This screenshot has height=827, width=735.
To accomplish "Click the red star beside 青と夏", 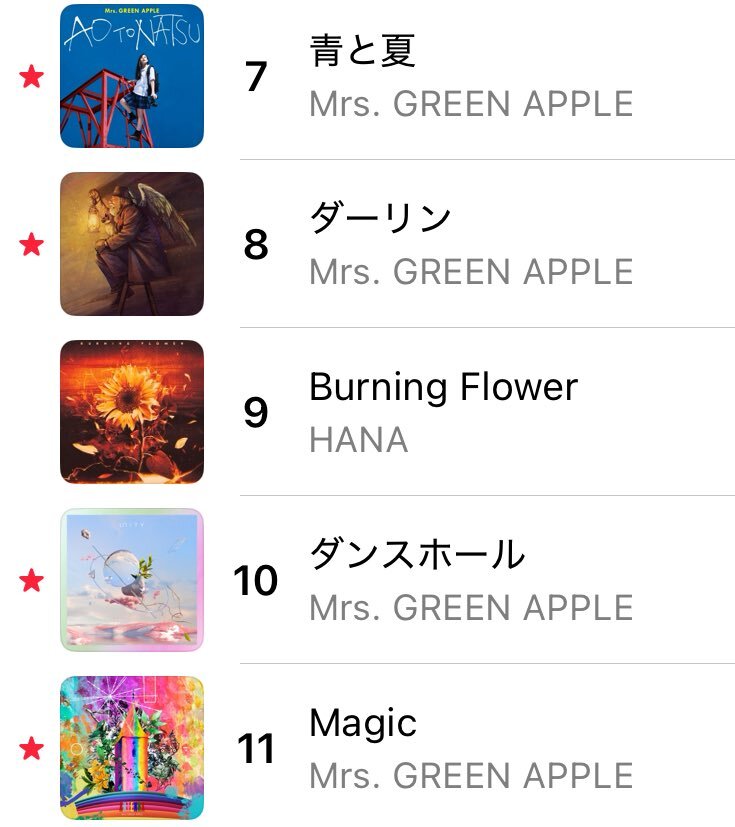I will point(31,76).
